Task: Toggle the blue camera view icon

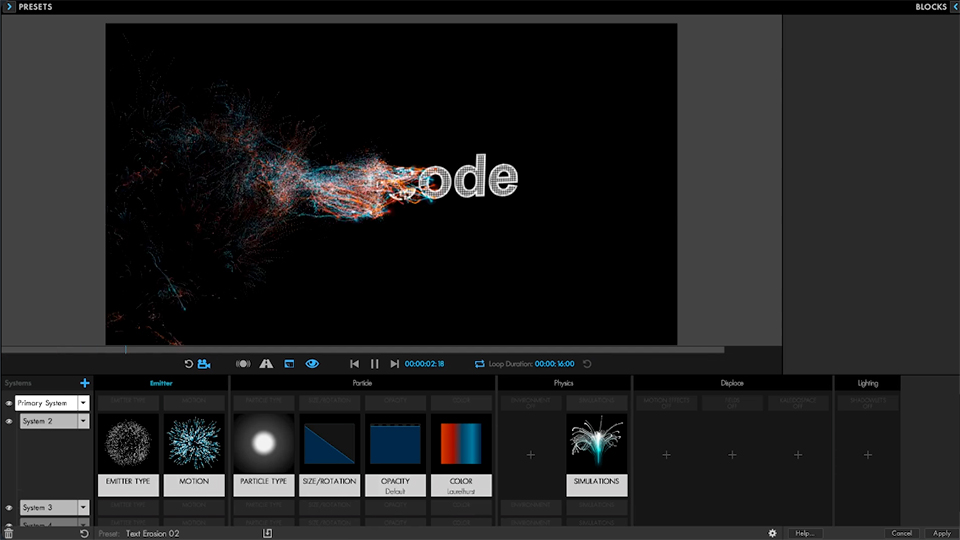Action: [x=204, y=364]
